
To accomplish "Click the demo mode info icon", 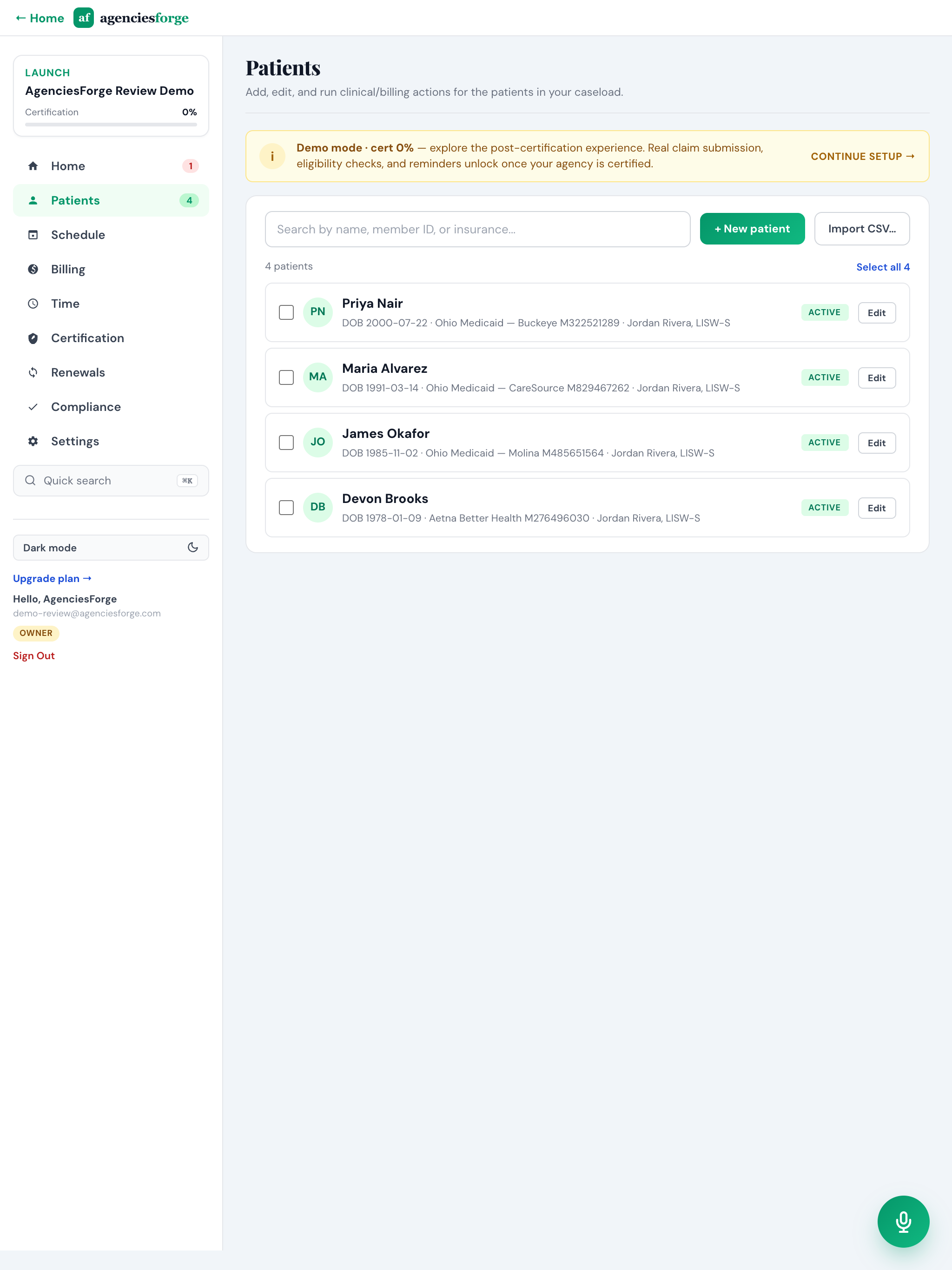I will coord(272,156).
